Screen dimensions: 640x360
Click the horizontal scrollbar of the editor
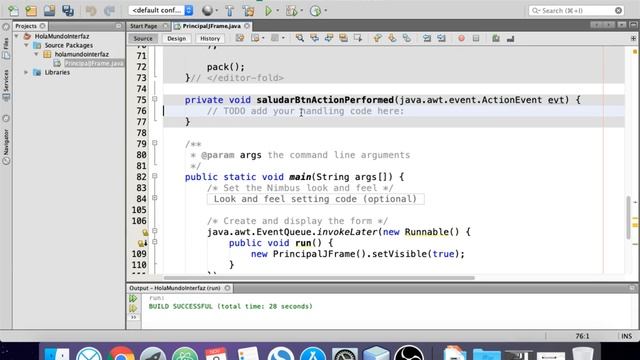(319, 278)
